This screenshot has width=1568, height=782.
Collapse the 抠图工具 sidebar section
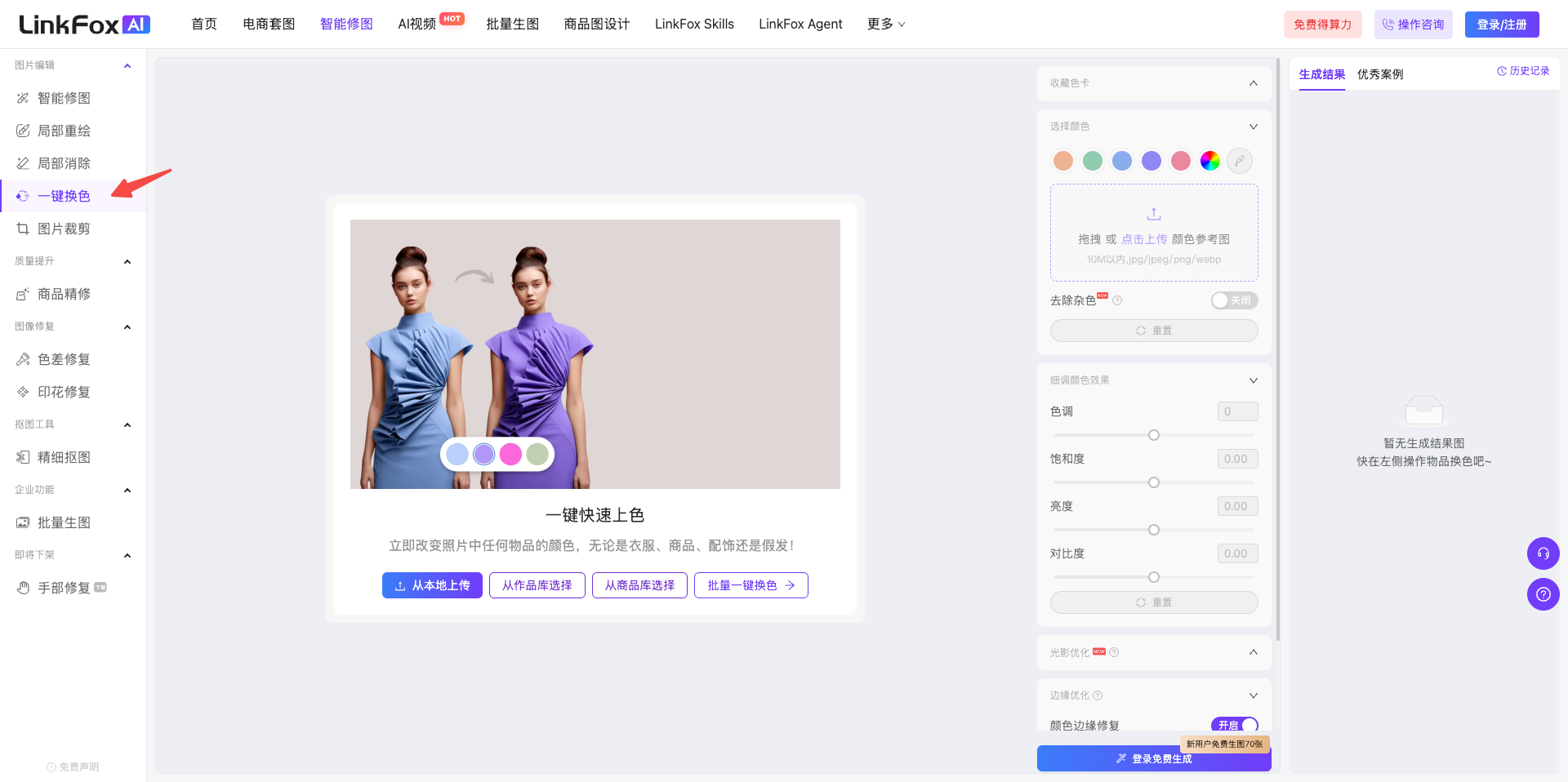click(x=127, y=424)
